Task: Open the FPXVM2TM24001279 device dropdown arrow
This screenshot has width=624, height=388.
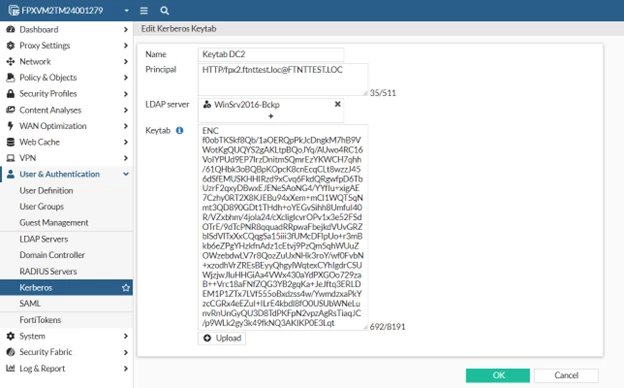Action: coord(127,11)
